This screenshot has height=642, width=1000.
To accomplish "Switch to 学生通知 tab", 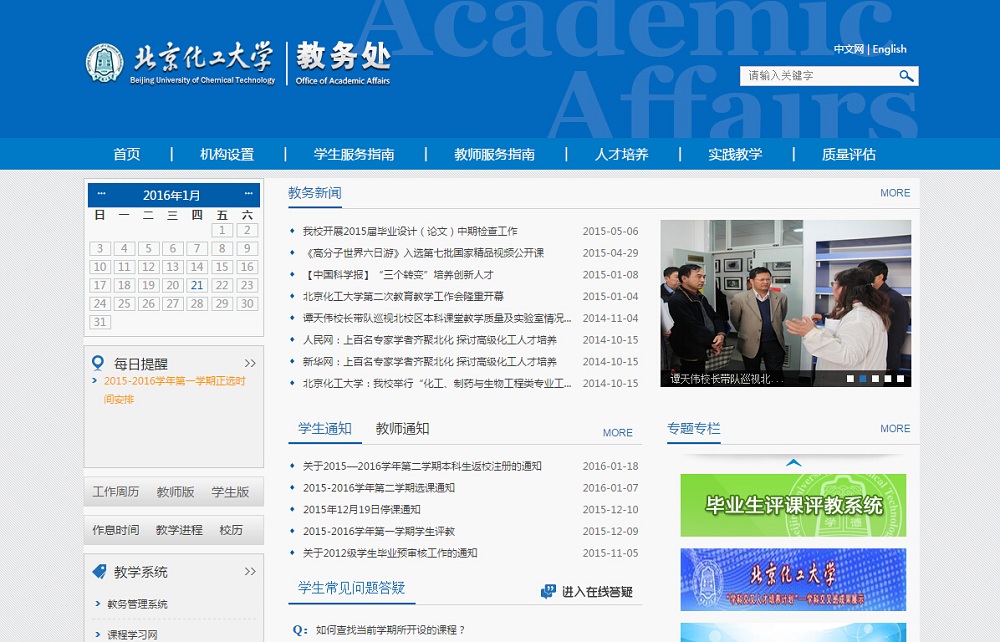I will 325,428.
